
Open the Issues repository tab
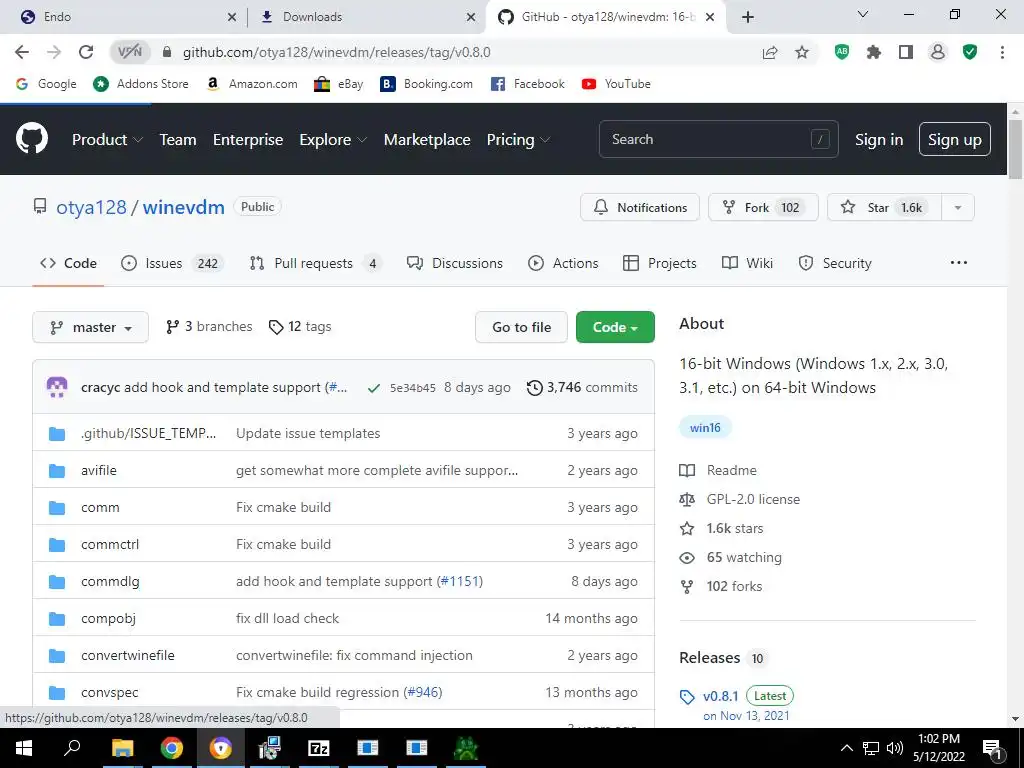click(x=173, y=263)
